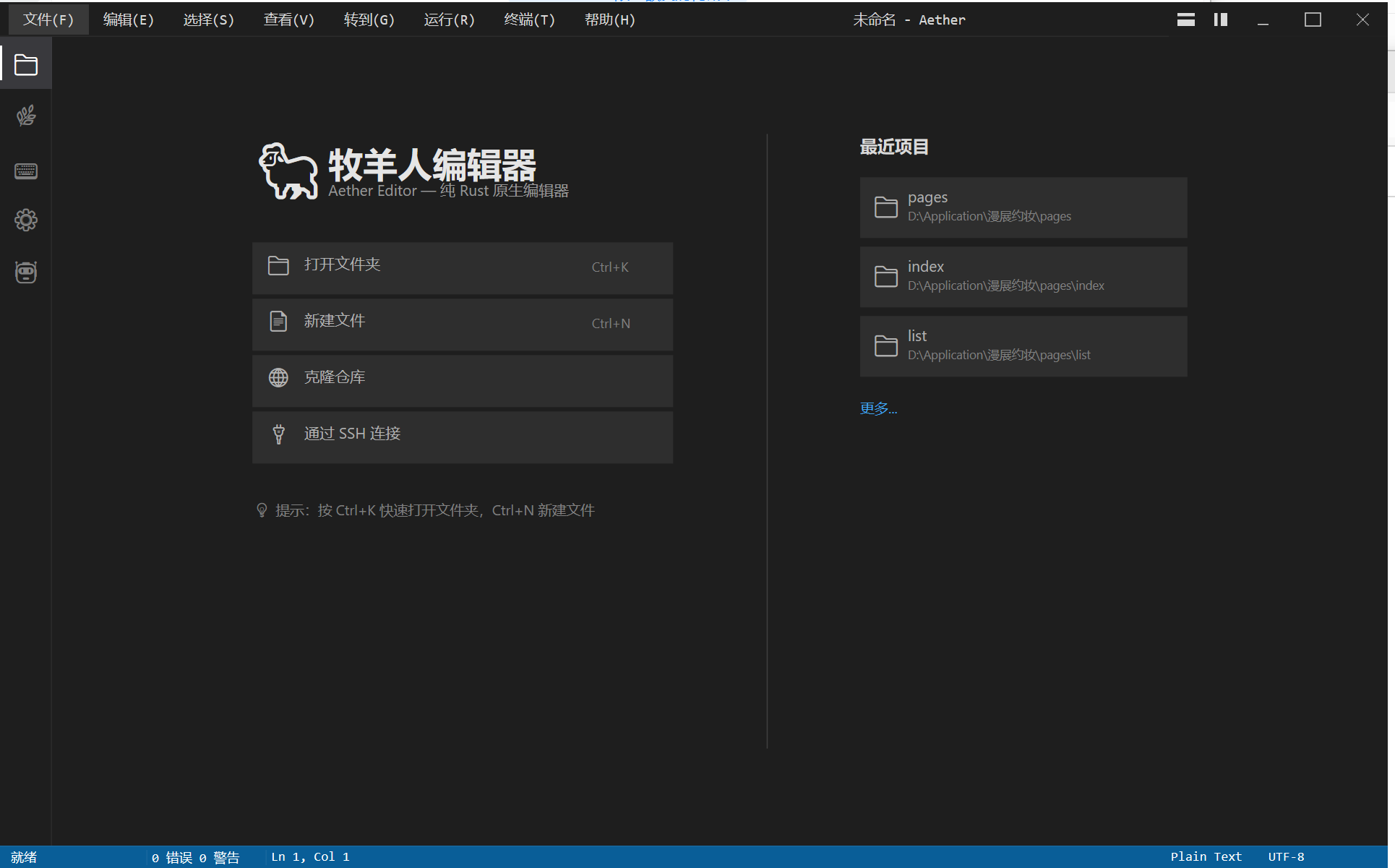This screenshot has height=868, width=1395.
Task: Click the folder icon beside pages project
Action: click(x=886, y=207)
